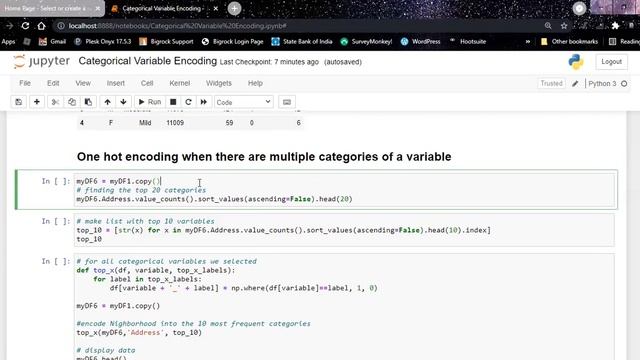
Task: Click the Python logo icon
Action: [x=576, y=62]
